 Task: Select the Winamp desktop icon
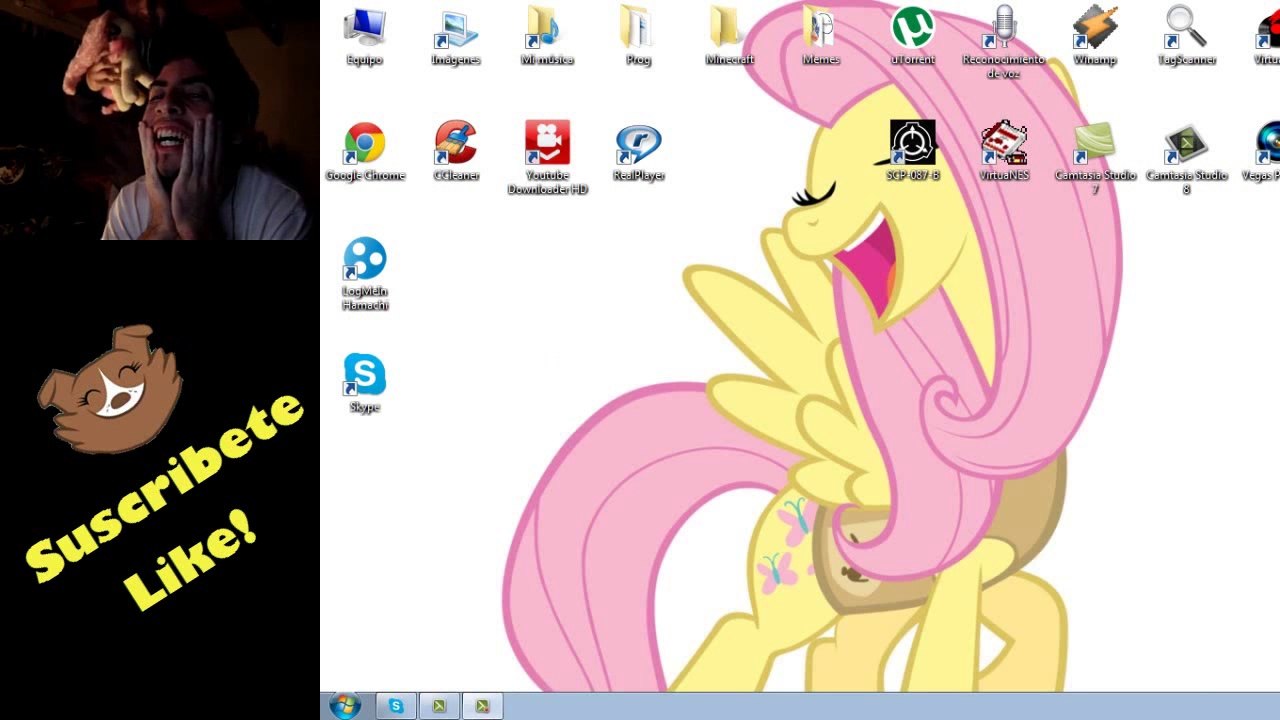(x=1095, y=36)
